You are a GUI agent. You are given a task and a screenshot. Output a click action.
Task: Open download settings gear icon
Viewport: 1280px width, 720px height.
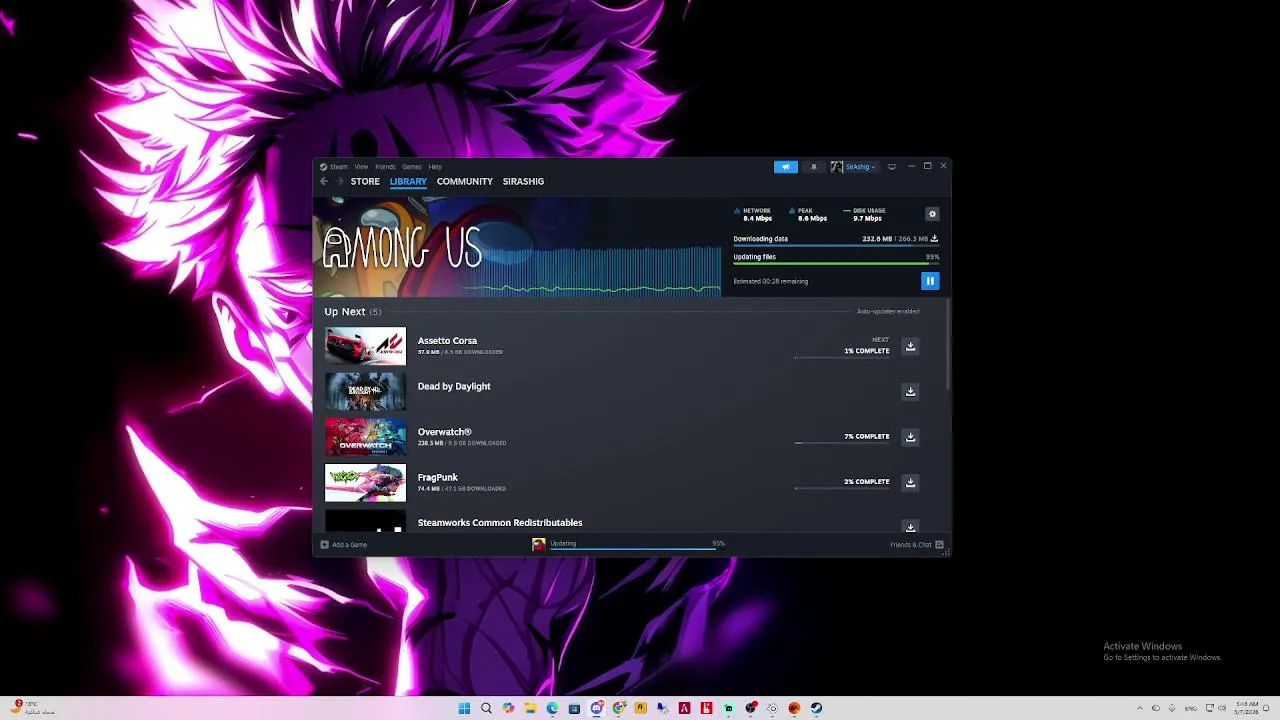(x=932, y=214)
